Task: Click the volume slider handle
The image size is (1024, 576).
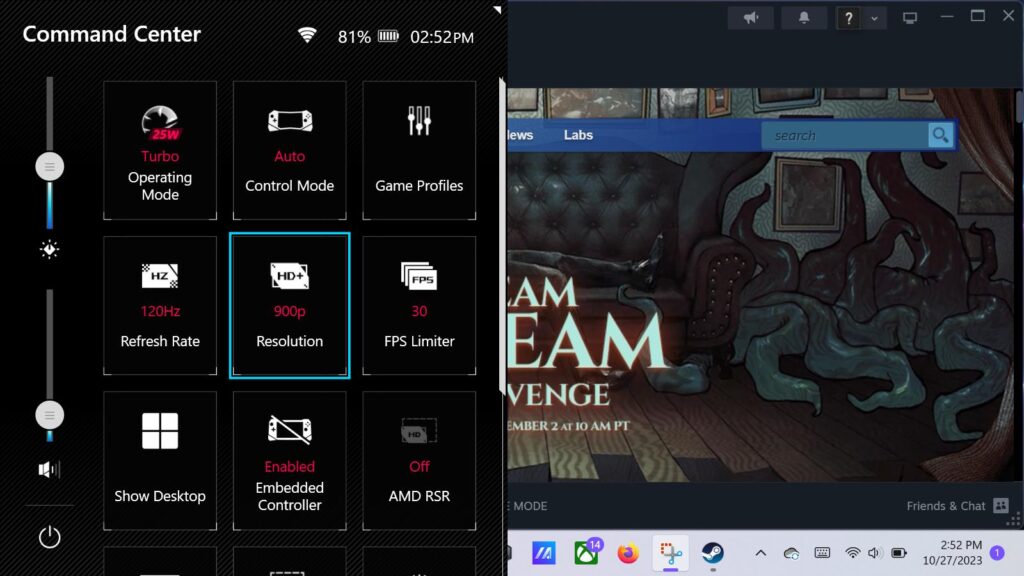Action: point(50,415)
